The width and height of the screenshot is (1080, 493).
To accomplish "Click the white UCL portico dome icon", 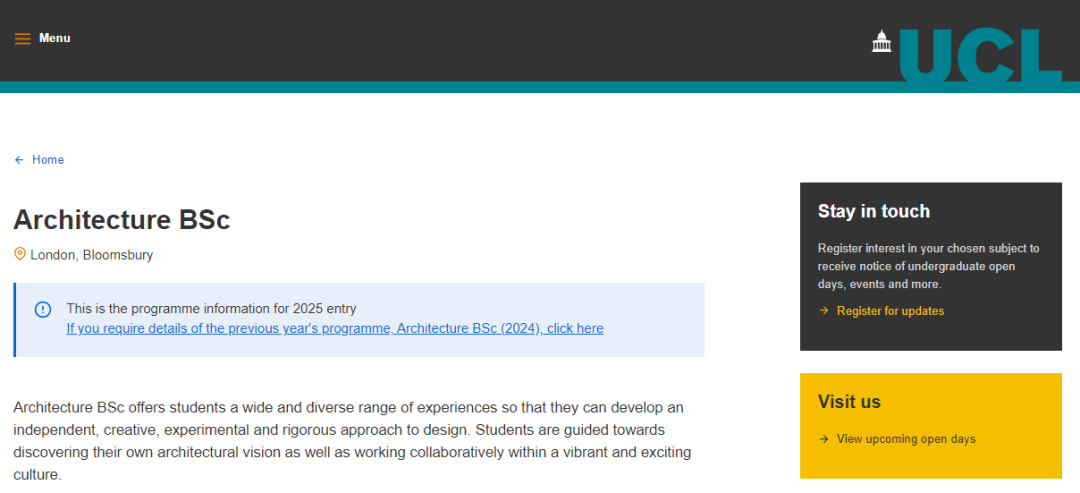I will pyautogui.click(x=882, y=41).
